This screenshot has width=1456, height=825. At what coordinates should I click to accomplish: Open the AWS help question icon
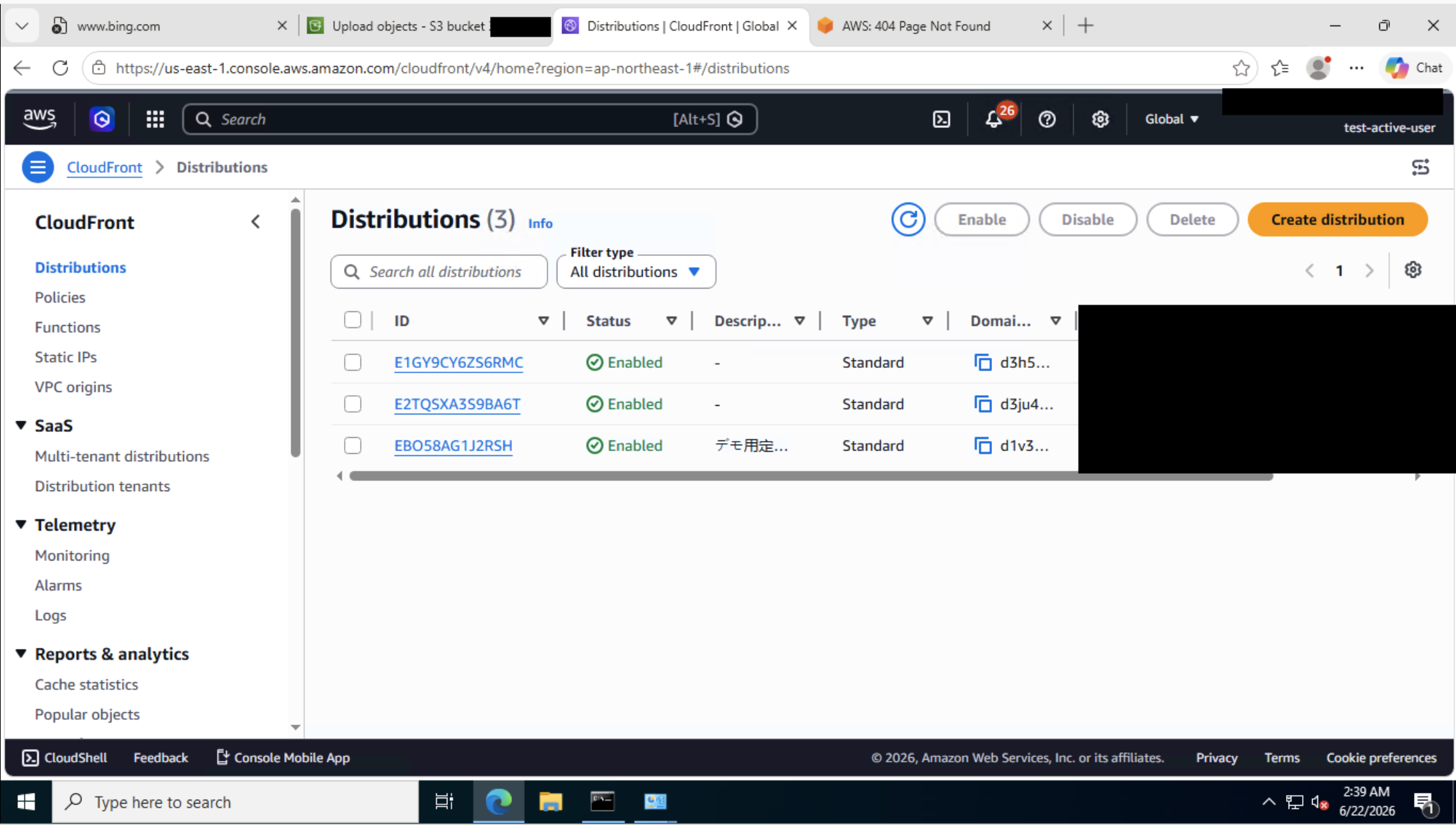(1047, 119)
